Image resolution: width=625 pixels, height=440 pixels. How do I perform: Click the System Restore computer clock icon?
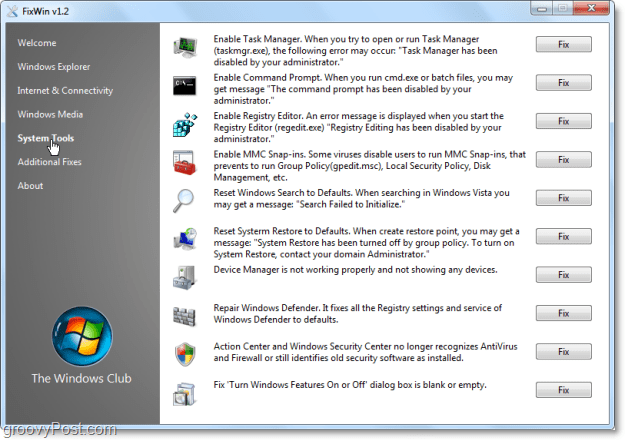click(185, 239)
